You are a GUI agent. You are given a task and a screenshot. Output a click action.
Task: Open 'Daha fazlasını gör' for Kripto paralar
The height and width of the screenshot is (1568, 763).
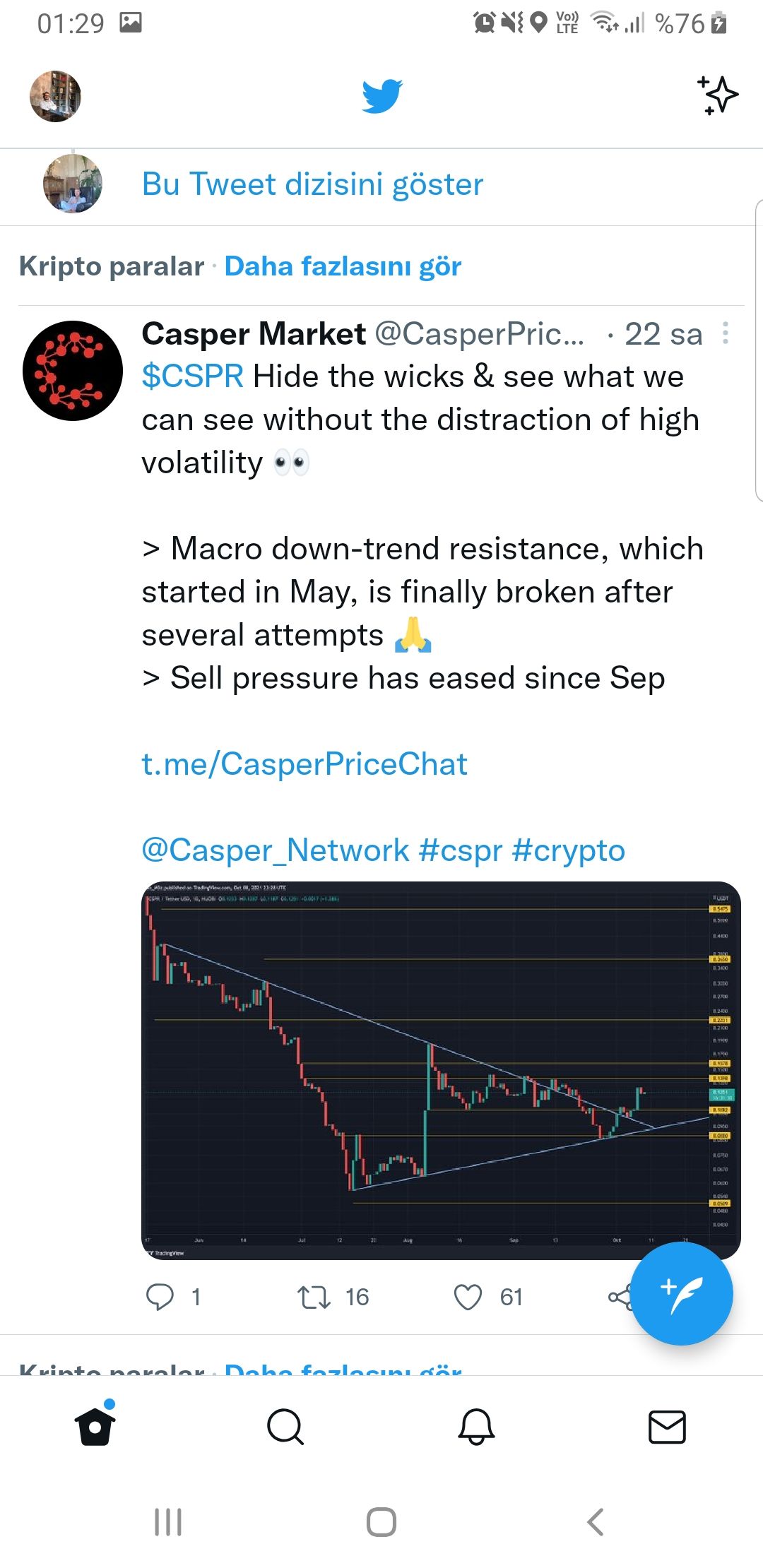pos(343,266)
